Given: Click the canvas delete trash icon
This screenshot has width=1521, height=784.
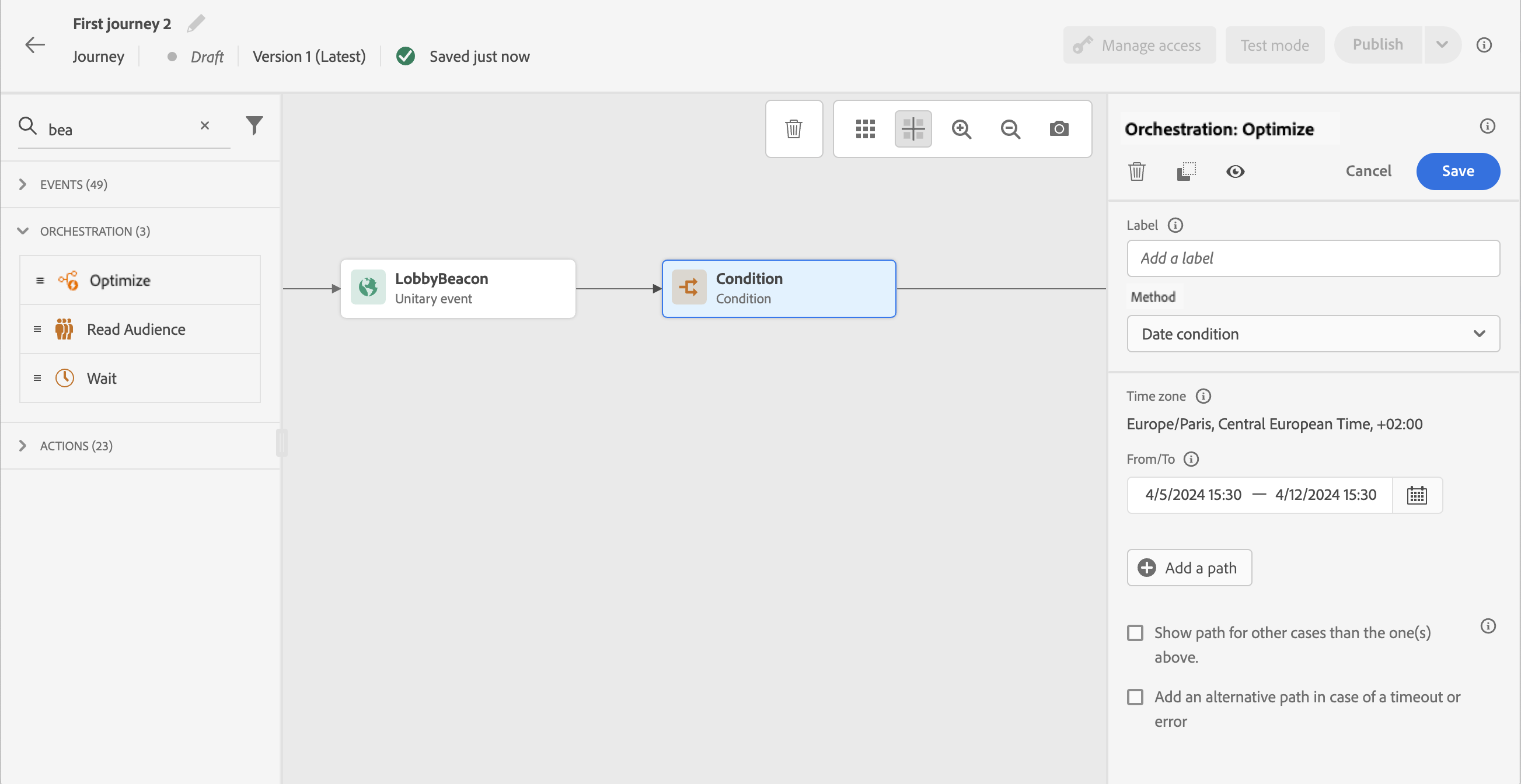Looking at the screenshot, I should pyautogui.click(x=794, y=128).
